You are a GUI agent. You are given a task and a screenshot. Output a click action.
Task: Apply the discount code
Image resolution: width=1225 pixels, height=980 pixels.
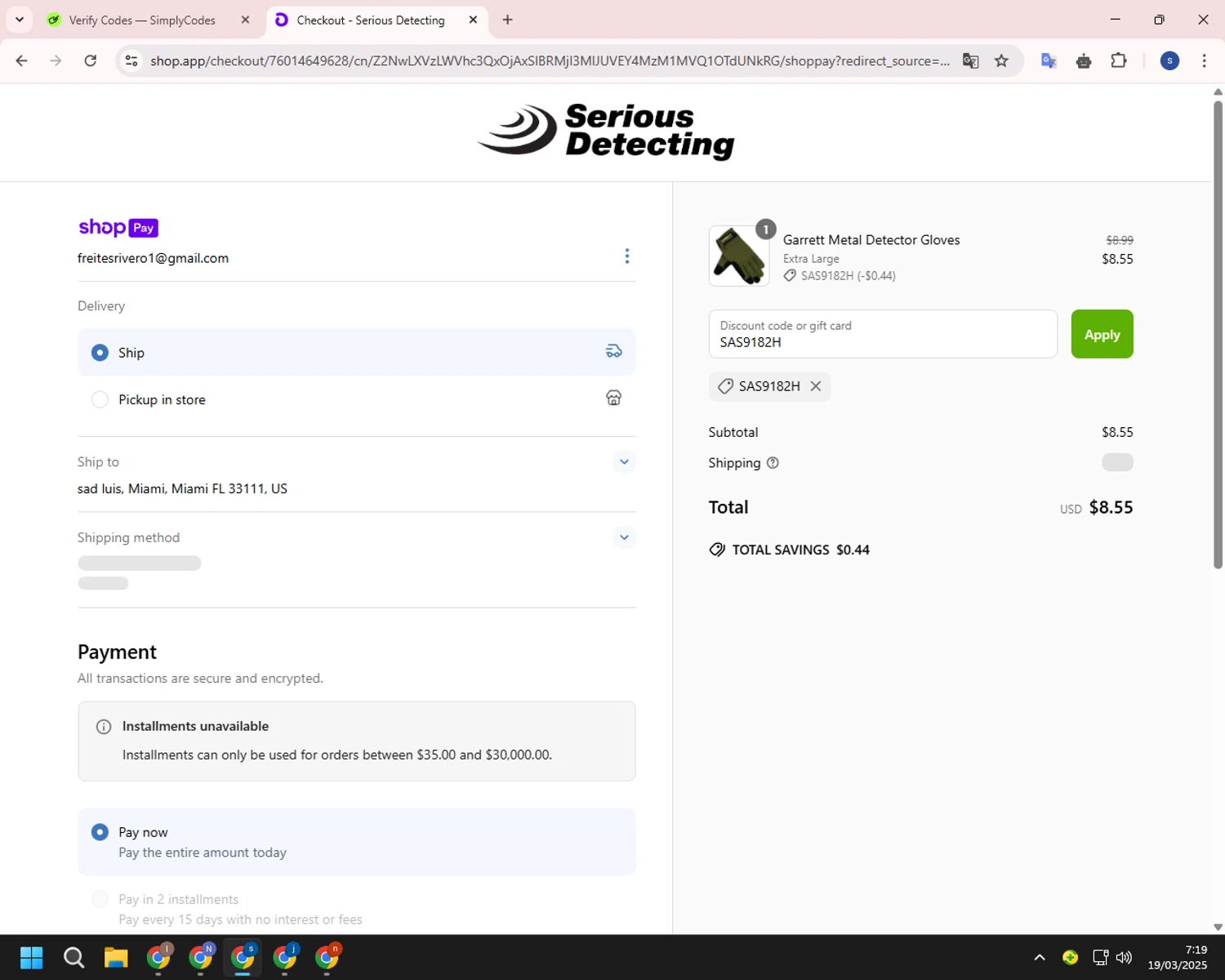(x=1102, y=334)
